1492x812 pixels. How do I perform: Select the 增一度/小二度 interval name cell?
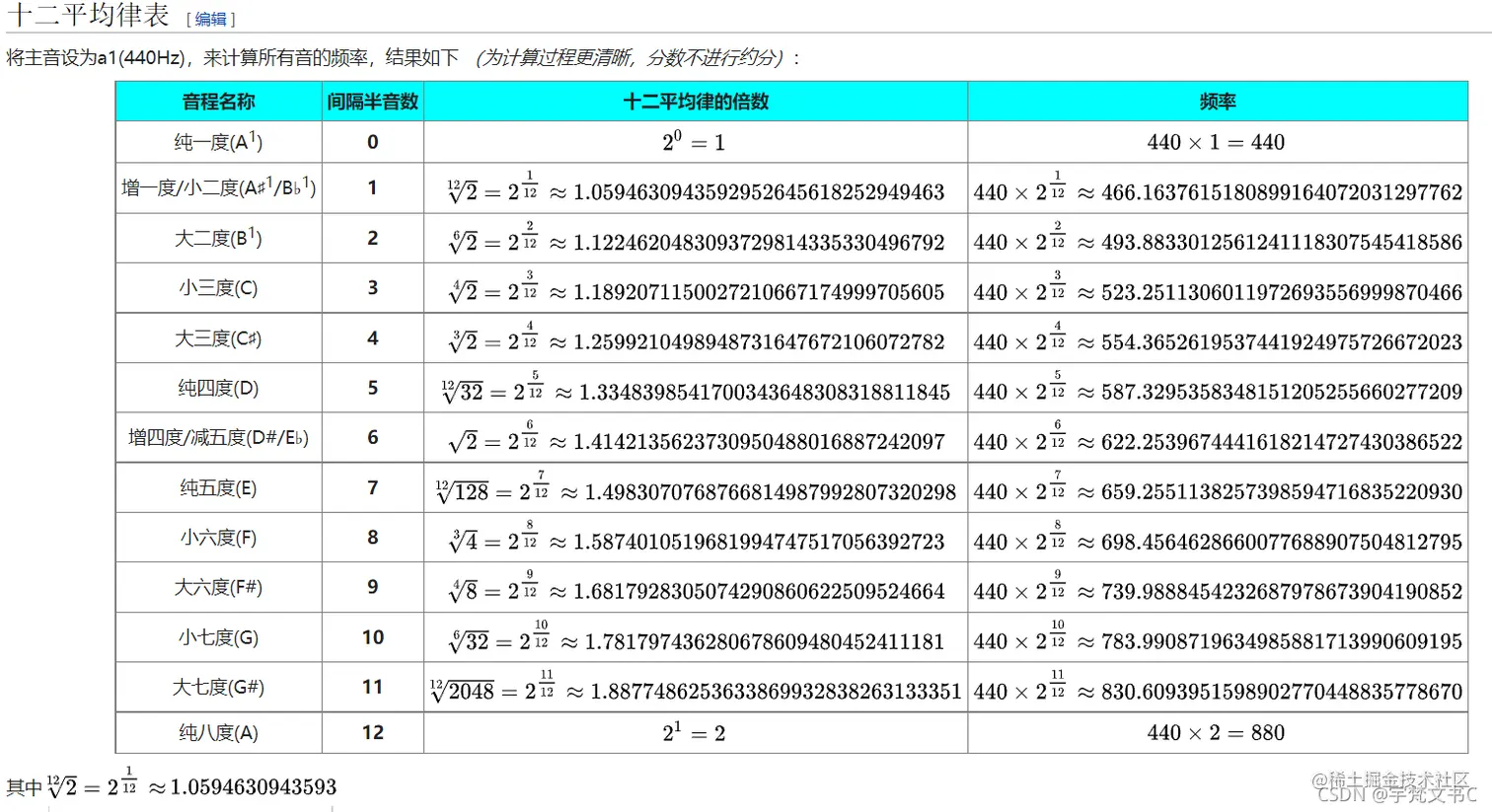[219, 187]
